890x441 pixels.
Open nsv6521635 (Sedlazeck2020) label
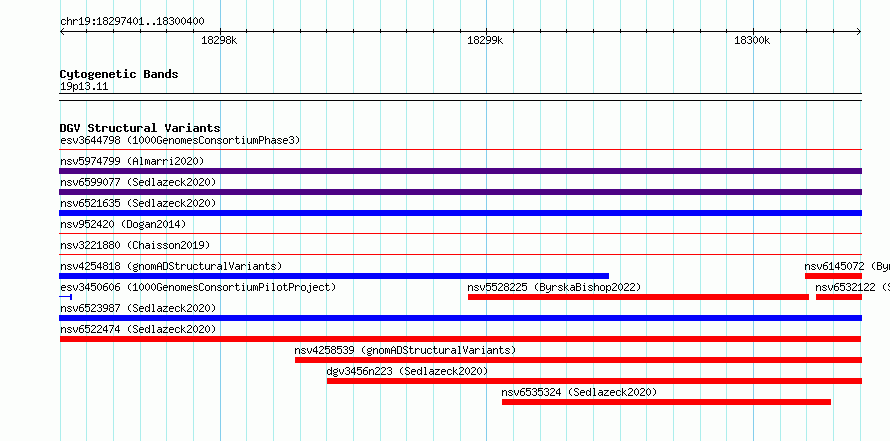(138, 203)
